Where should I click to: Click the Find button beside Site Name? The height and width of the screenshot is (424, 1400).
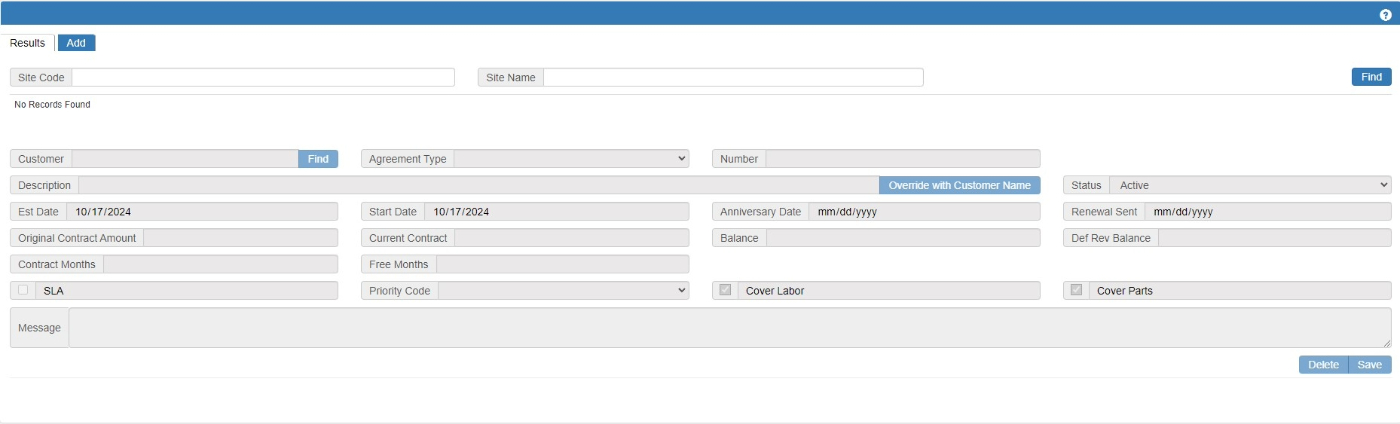1371,77
